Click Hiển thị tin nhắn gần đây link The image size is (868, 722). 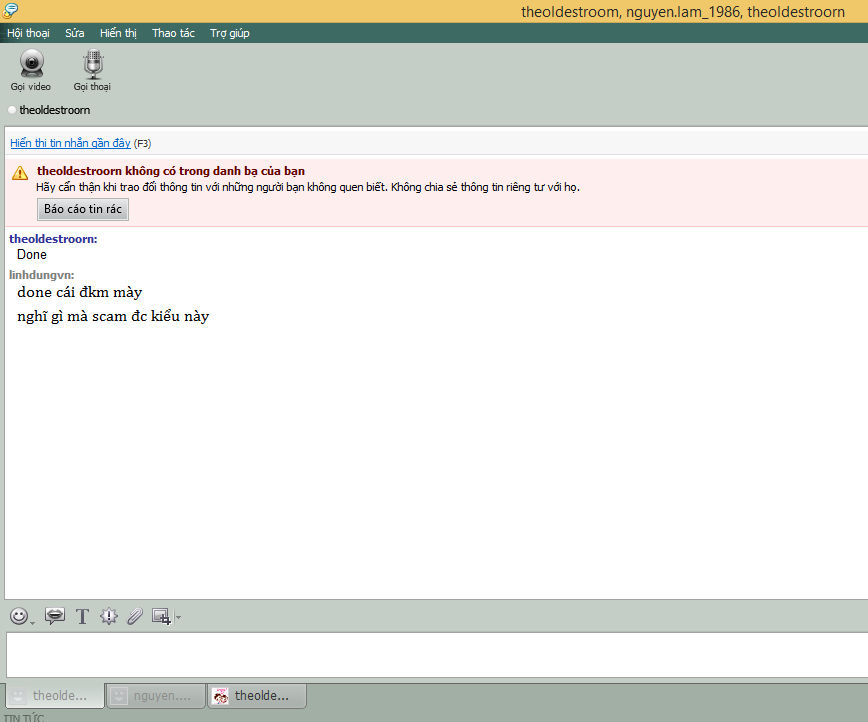[70, 143]
